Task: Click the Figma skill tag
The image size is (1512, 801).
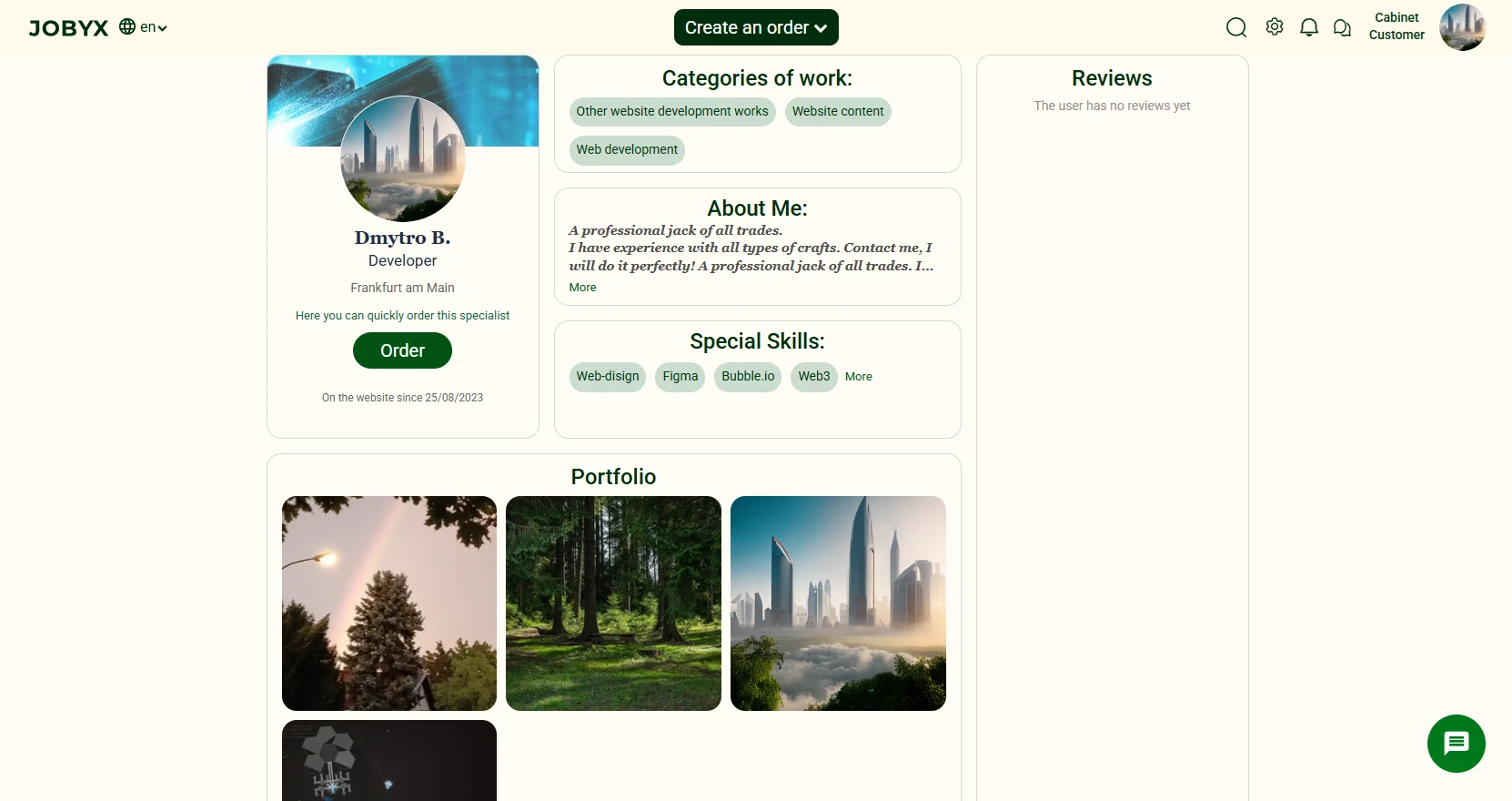Action: (x=680, y=377)
